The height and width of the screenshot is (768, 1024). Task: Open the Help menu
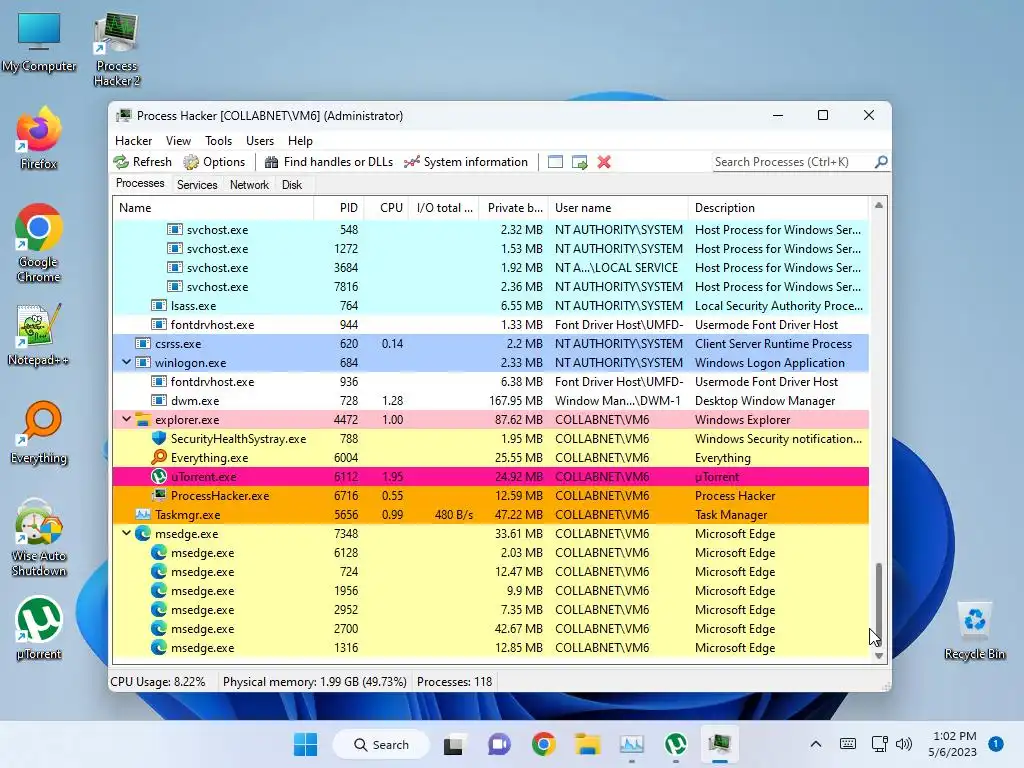click(x=300, y=140)
